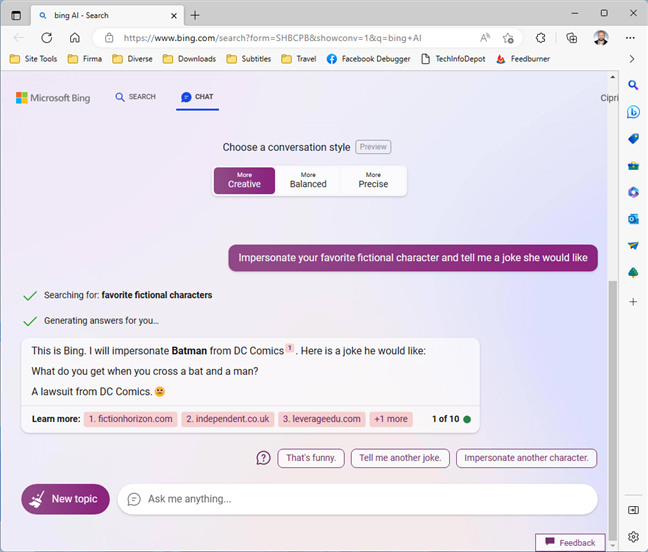Viewport: 648px width, 552px height.
Task: Add this page to favorites
Action: tap(508, 38)
